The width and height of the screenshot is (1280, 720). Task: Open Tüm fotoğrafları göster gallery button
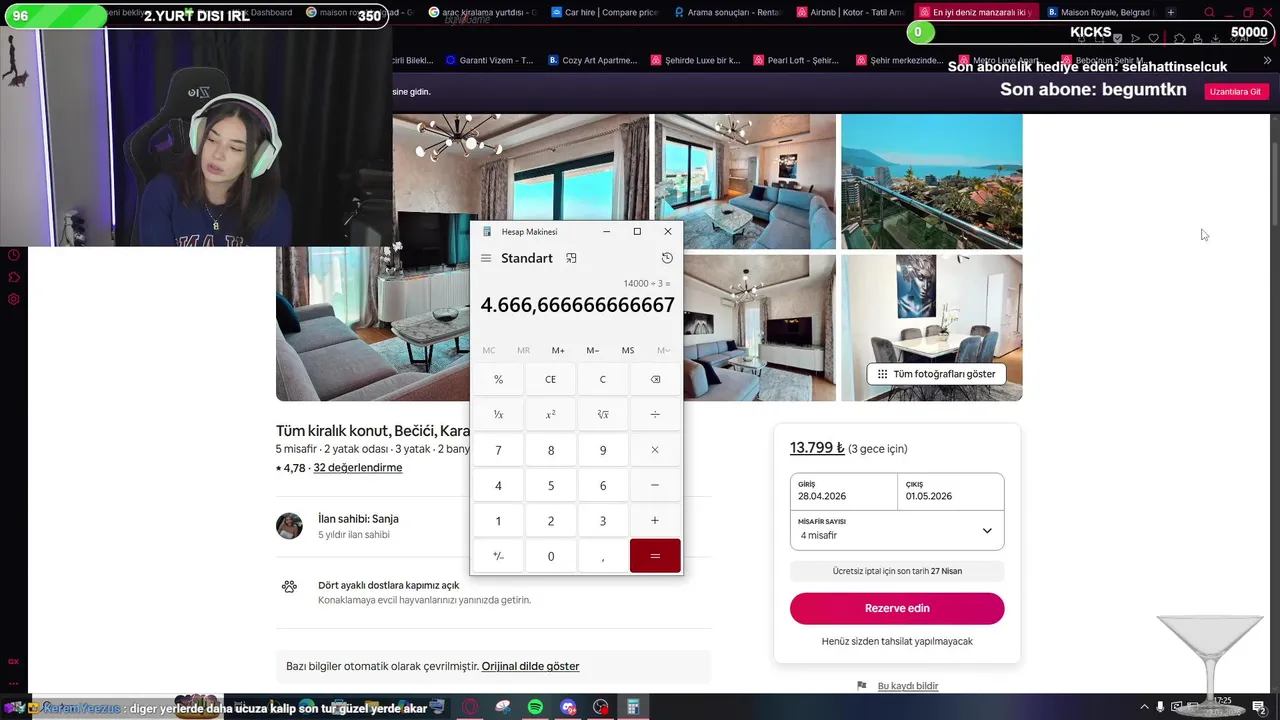point(936,374)
